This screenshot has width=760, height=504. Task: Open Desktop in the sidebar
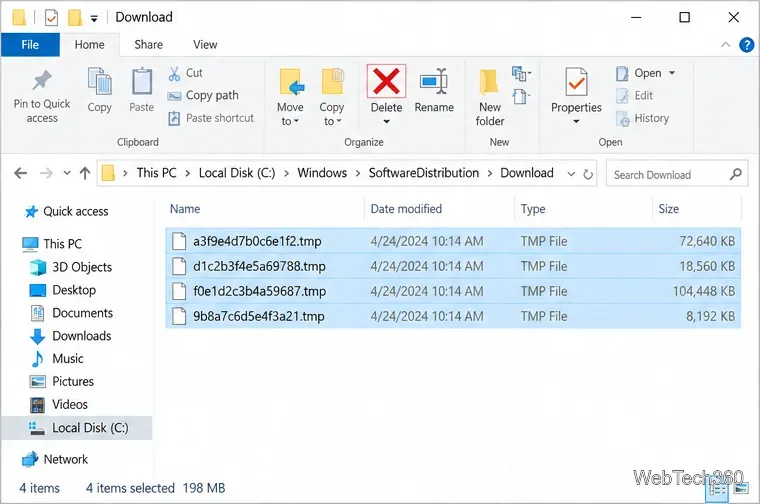(63, 290)
